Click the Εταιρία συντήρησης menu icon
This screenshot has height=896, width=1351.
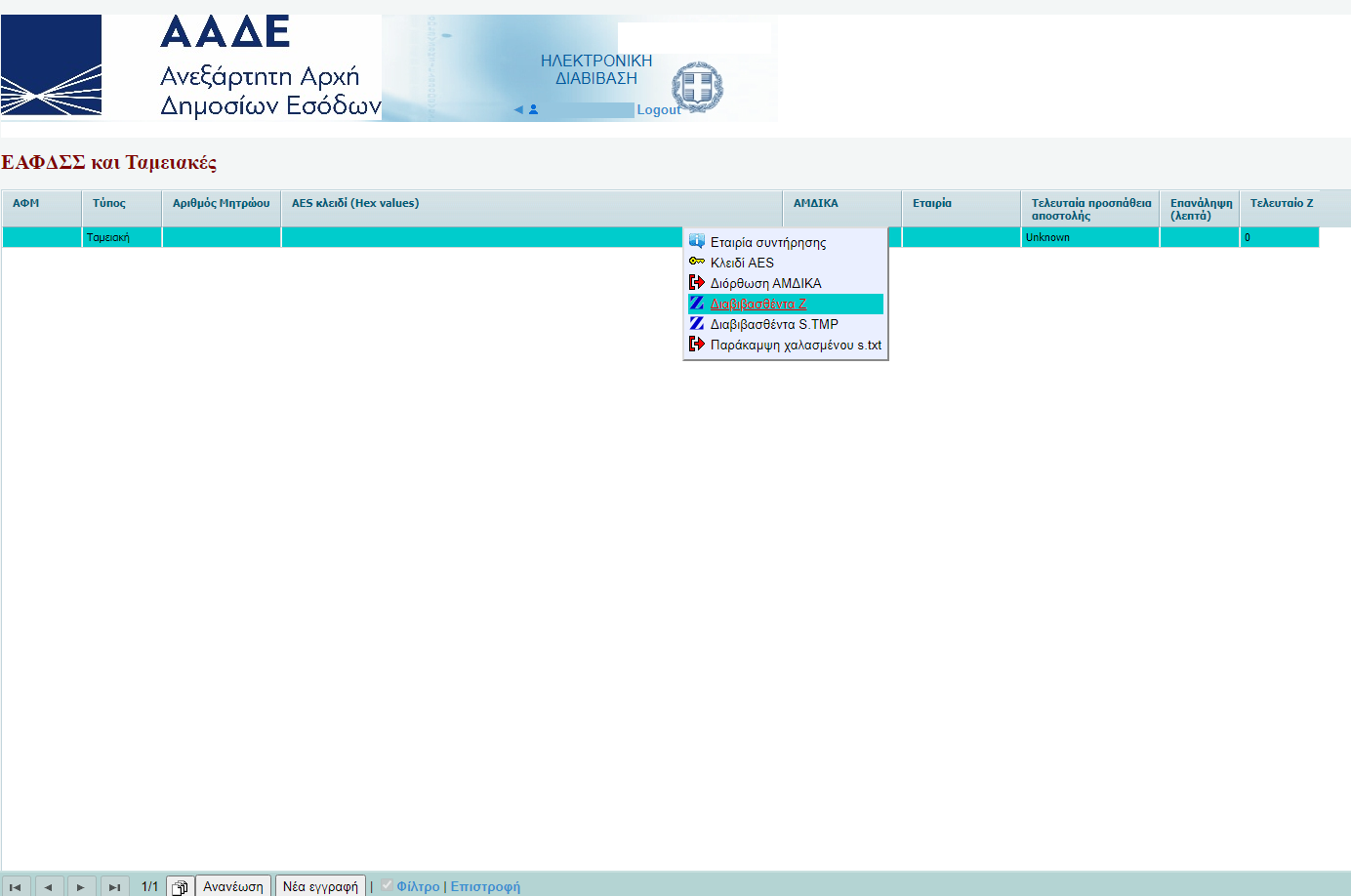[696, 241]
